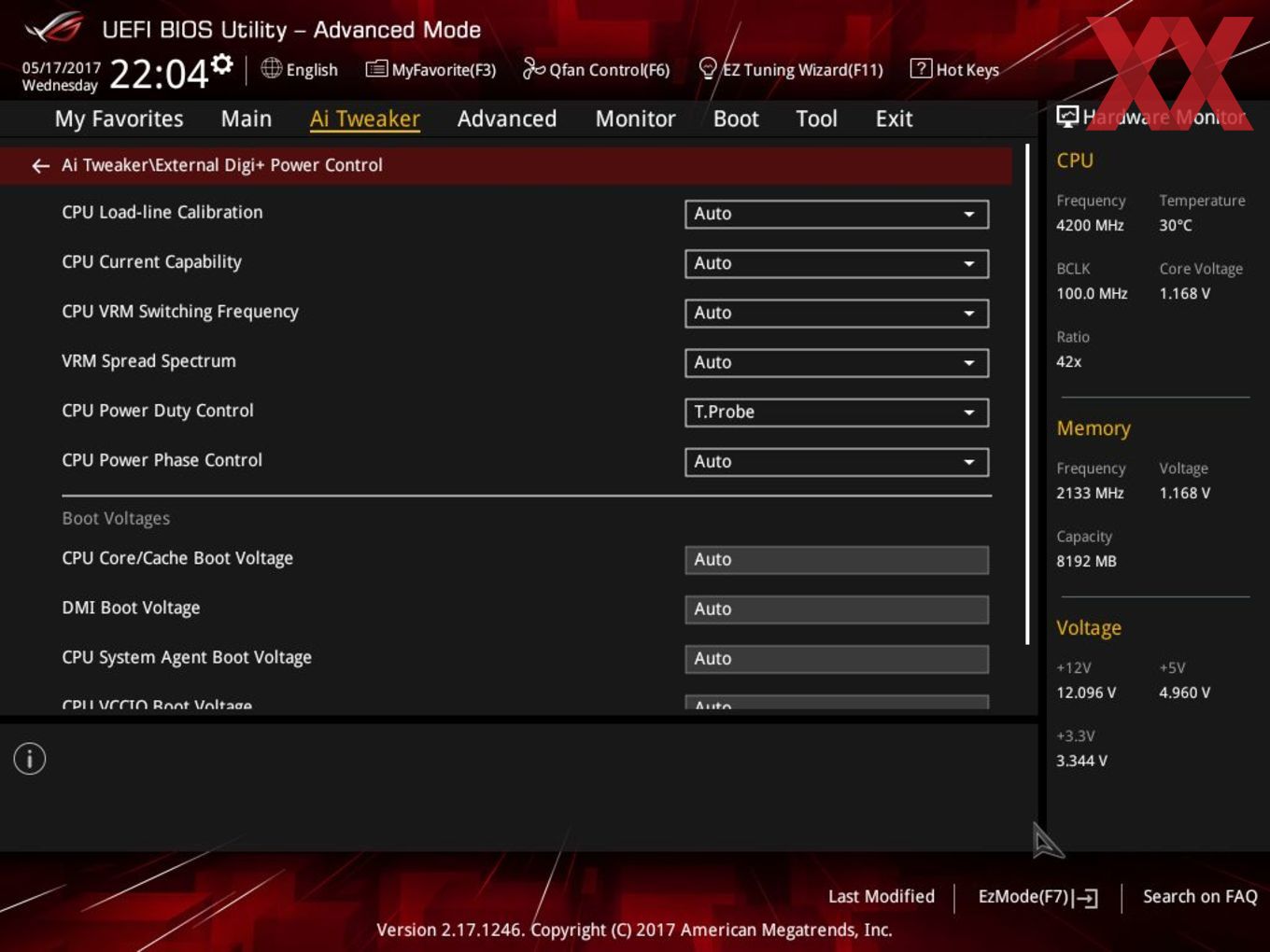Click CPU System Agent Boot Voltage field

click(x=837, y=658)
